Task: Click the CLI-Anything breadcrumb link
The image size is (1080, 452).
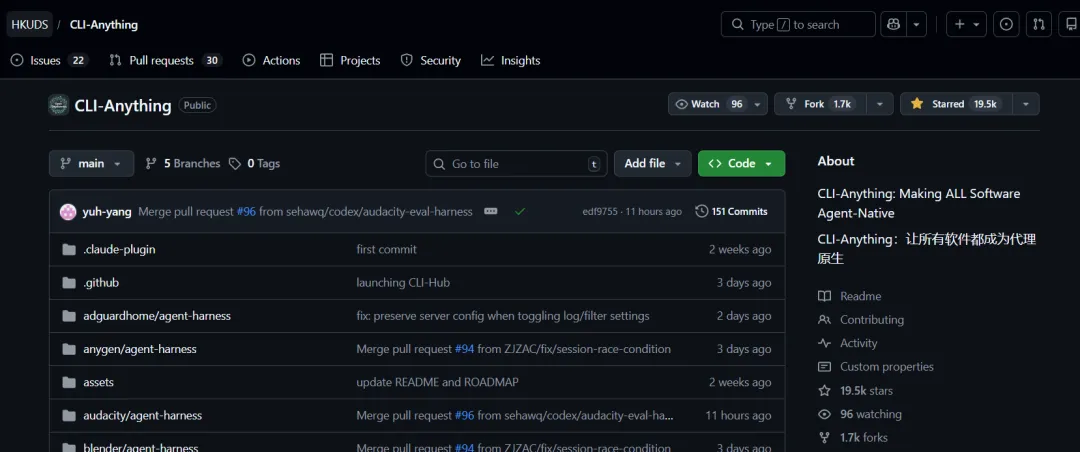Action: 104,25
